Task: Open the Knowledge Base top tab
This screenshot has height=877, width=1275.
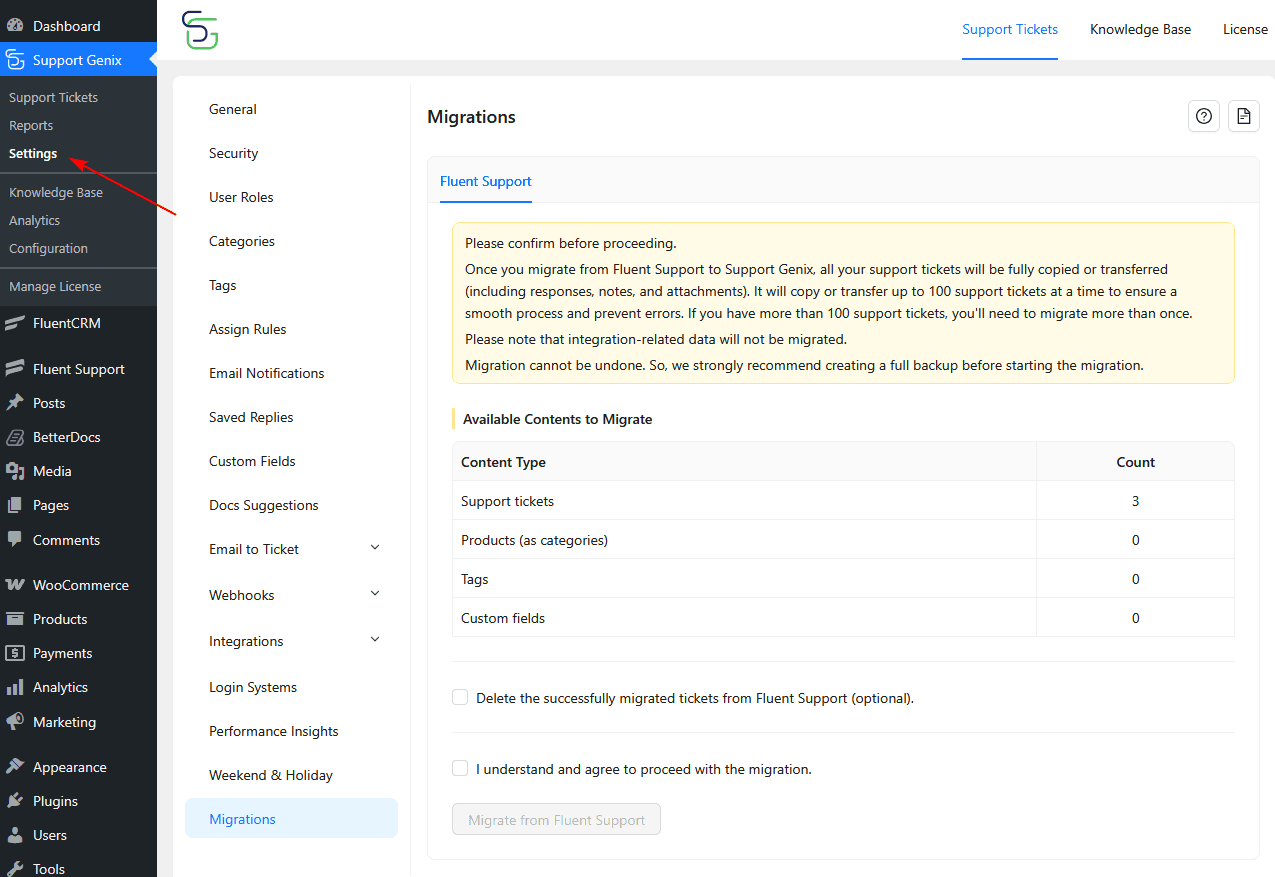Action: pyautogui.click(x=1140, y=30)
